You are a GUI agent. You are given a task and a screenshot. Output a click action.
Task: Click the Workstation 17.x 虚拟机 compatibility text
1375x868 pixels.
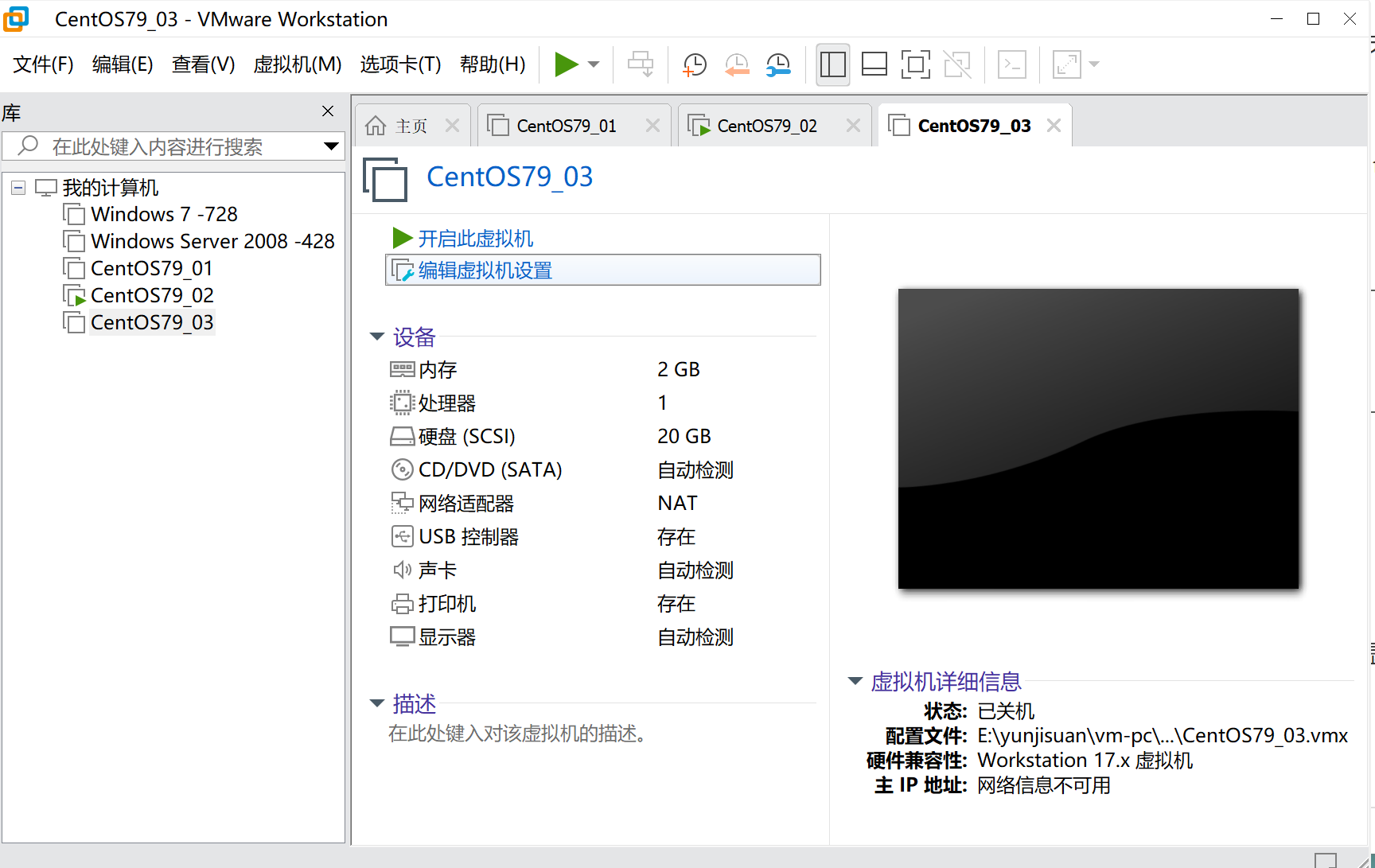(1085, 760)
